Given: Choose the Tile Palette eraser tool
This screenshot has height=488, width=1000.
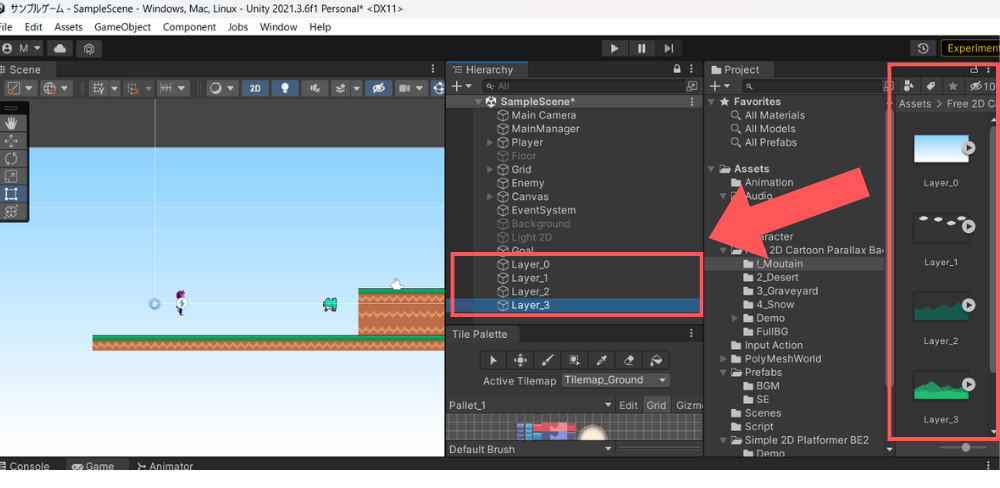Looking at the screenshot, I should (x=629, y=360).
